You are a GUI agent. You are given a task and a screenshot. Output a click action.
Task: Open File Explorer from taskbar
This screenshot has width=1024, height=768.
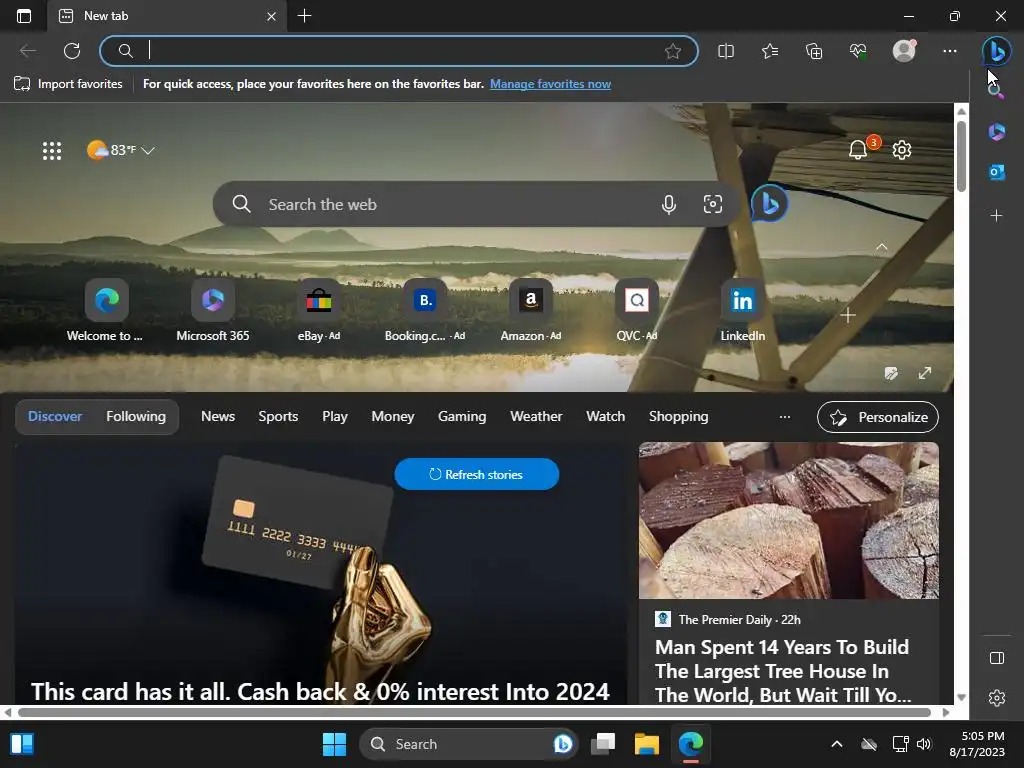point(647,744)
